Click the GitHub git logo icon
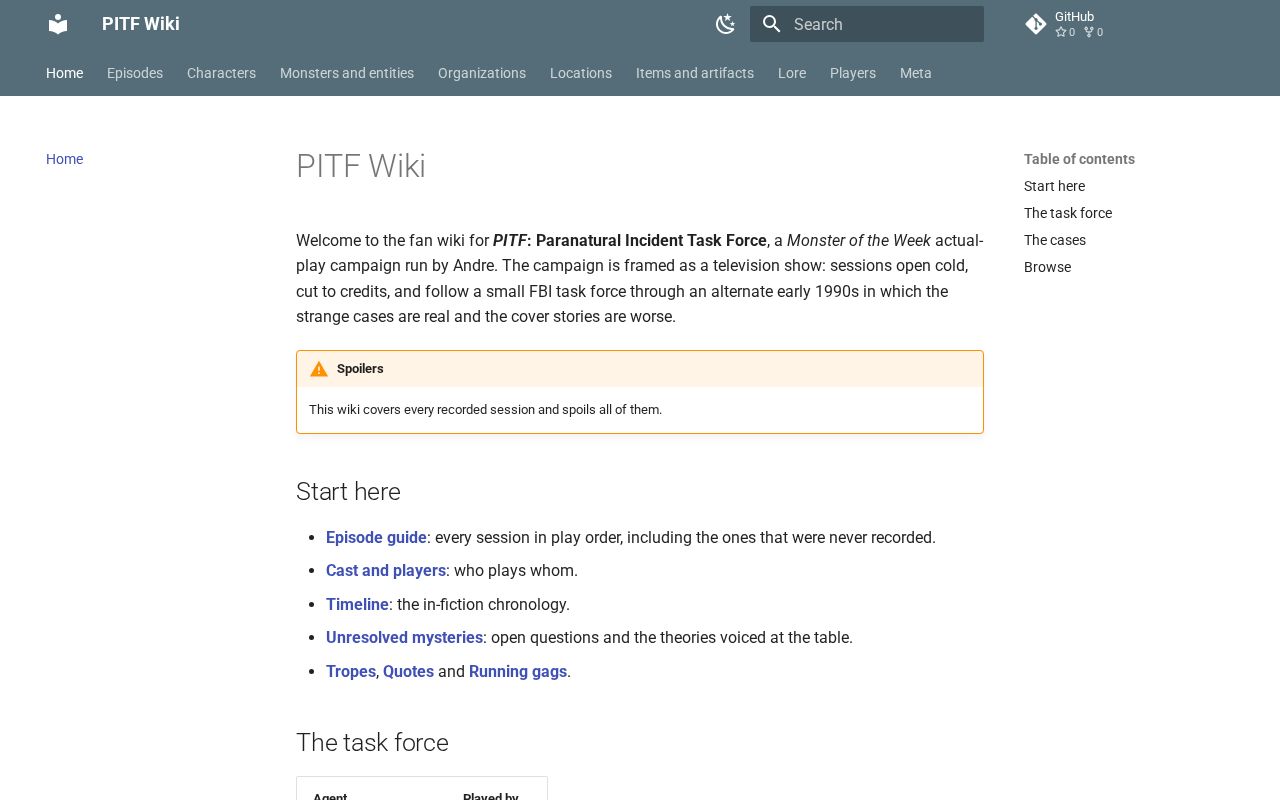Image resolution: width=1280 pixels, height=800 pixels. pos(1036,24)
